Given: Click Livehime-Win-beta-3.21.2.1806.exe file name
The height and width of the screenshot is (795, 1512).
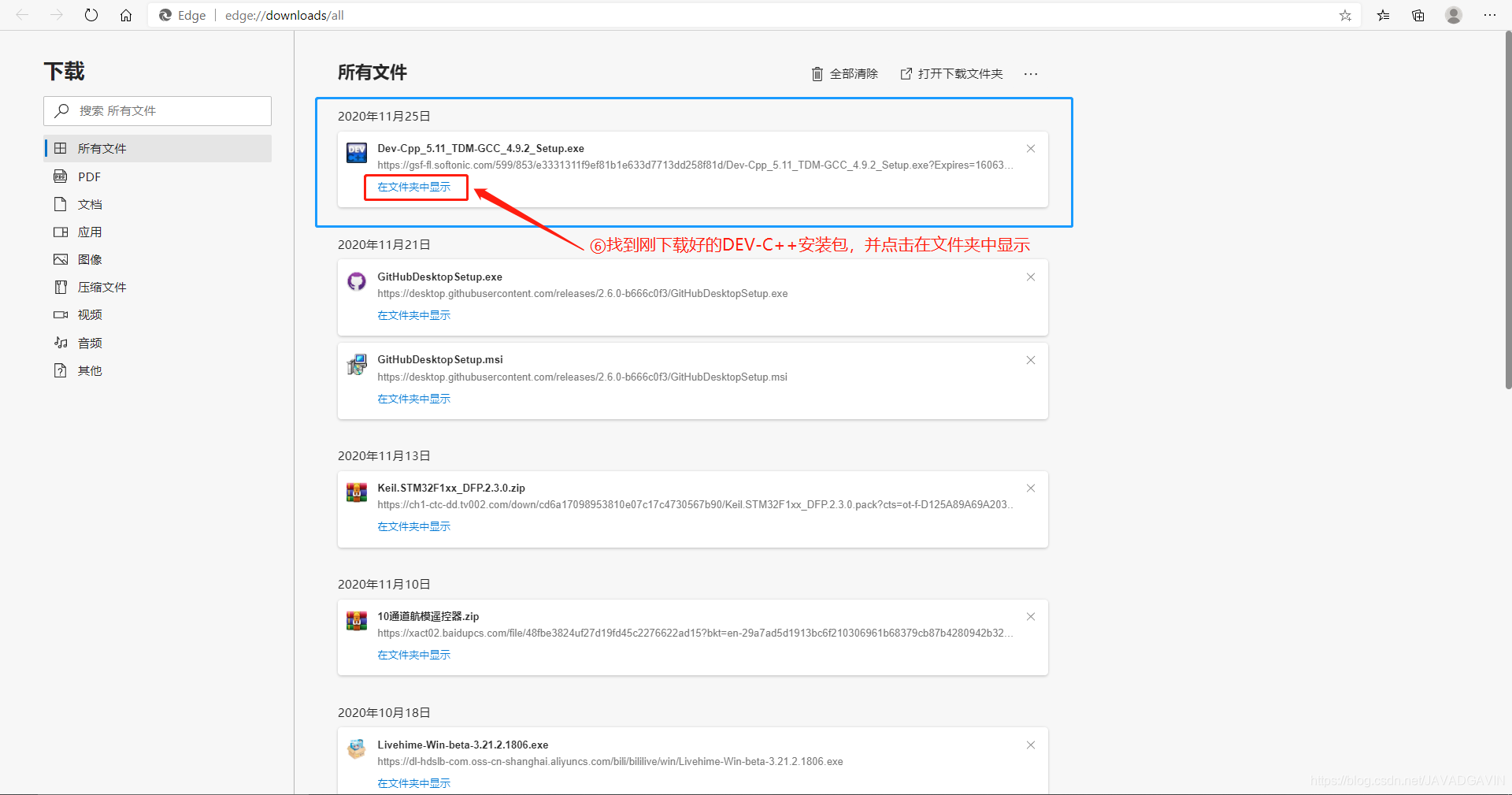Looking at the screenshot, I should [x=462, y=745].
